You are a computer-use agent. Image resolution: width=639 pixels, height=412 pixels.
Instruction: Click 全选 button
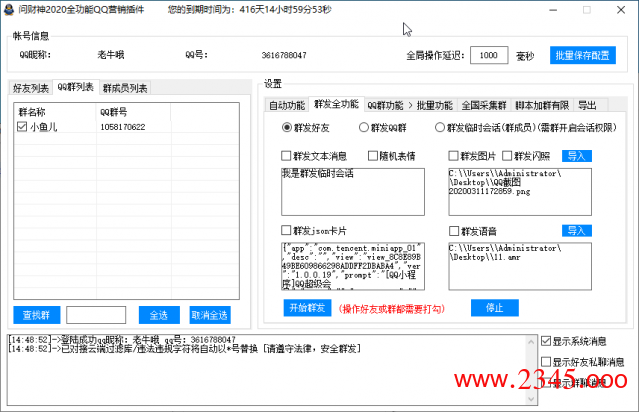(x=159, y=315)
